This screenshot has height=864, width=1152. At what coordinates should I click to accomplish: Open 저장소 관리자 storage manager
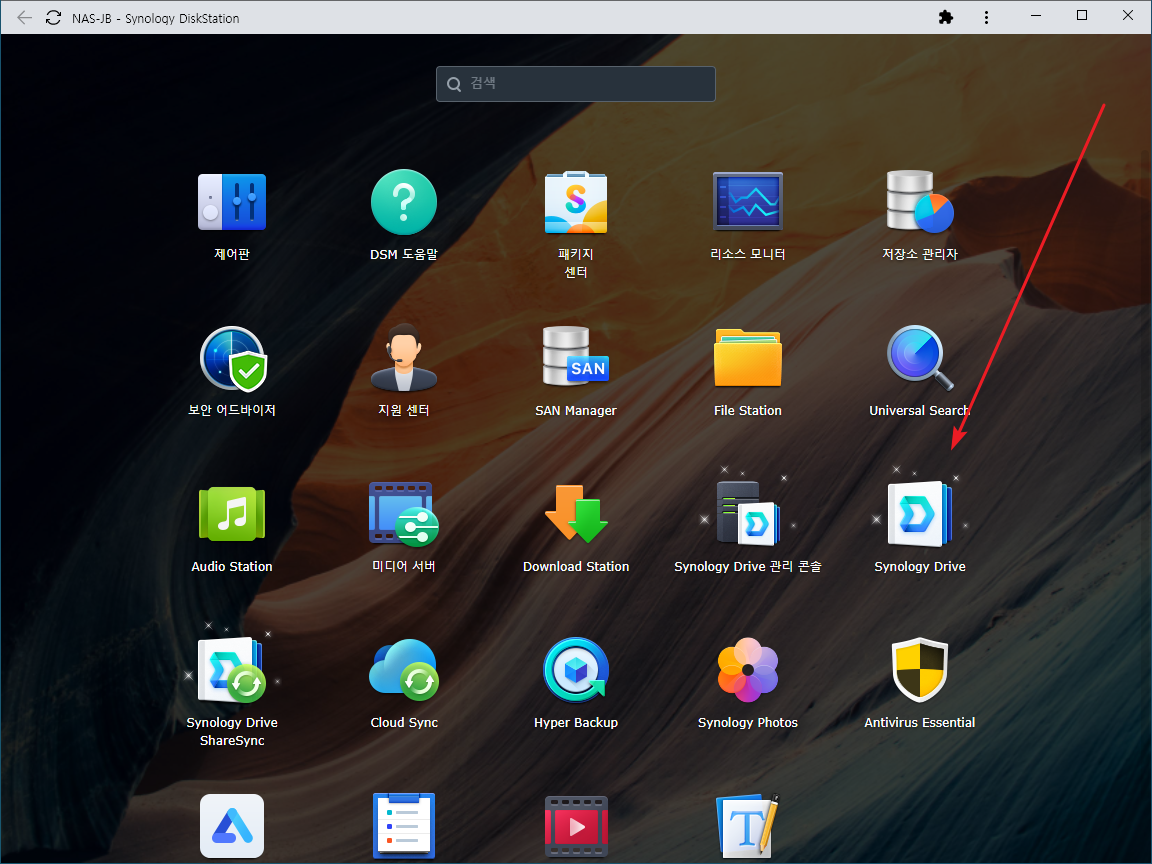pyautogui.click(x=920, y=201)
